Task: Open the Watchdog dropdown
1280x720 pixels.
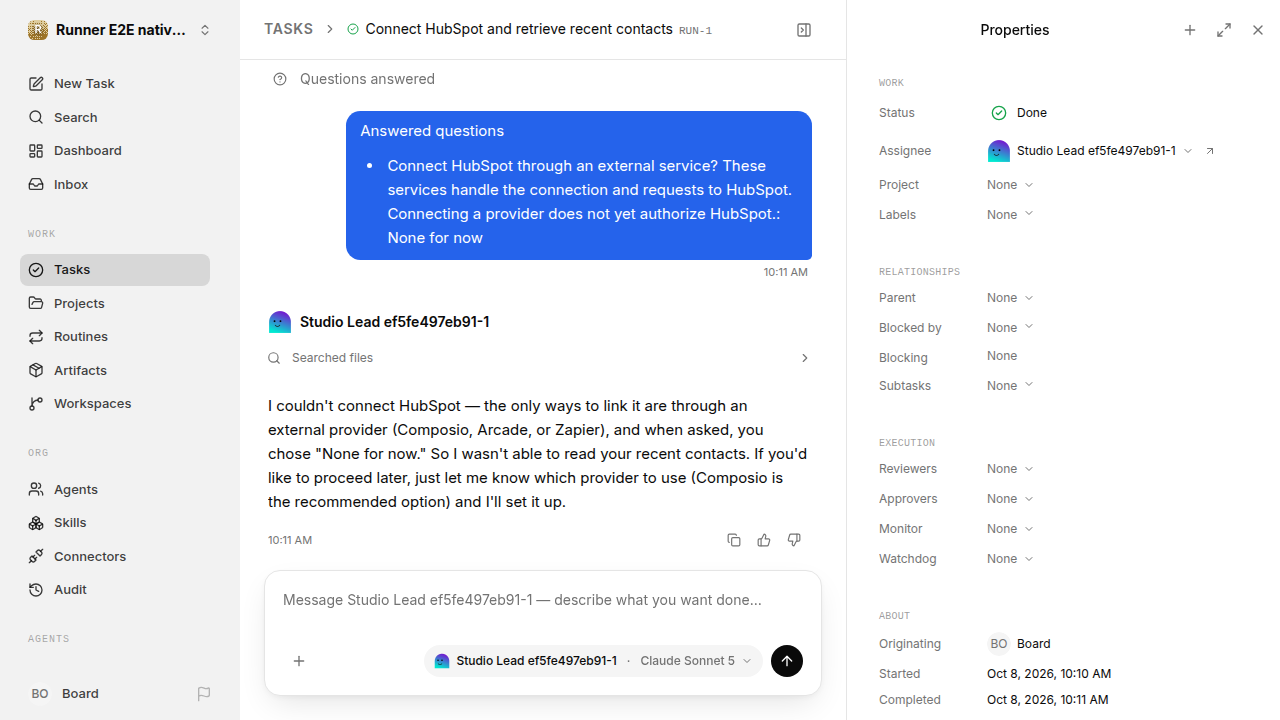Action: [1010, 559]
